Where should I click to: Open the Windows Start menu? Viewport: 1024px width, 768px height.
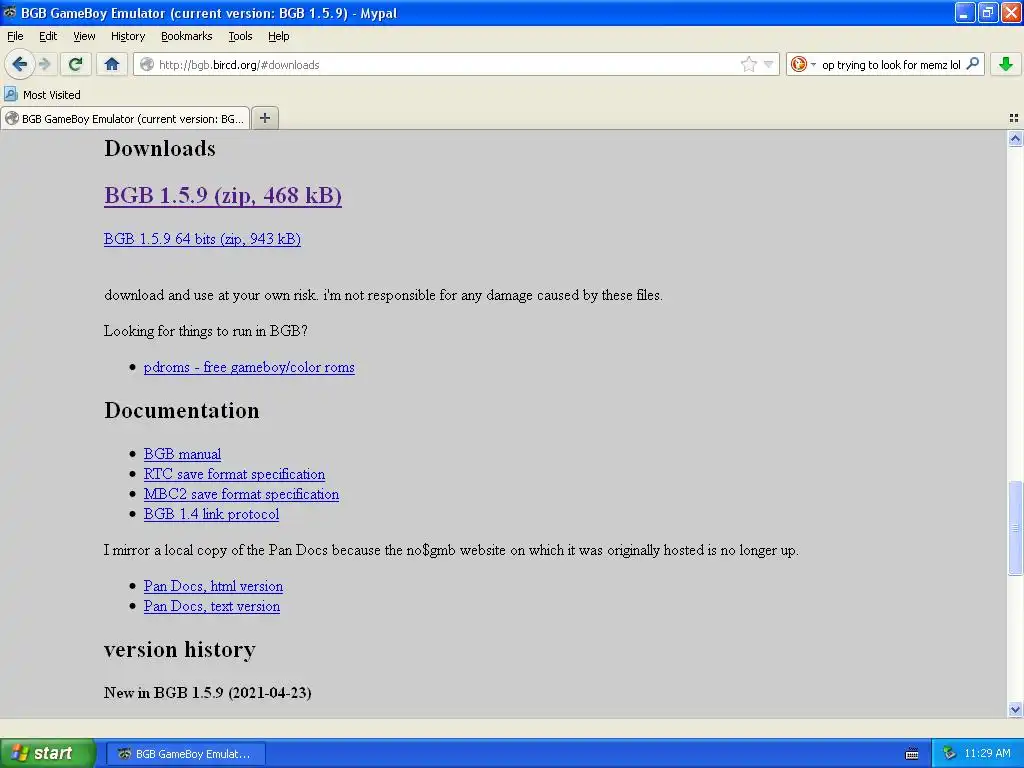click(48, 753)
